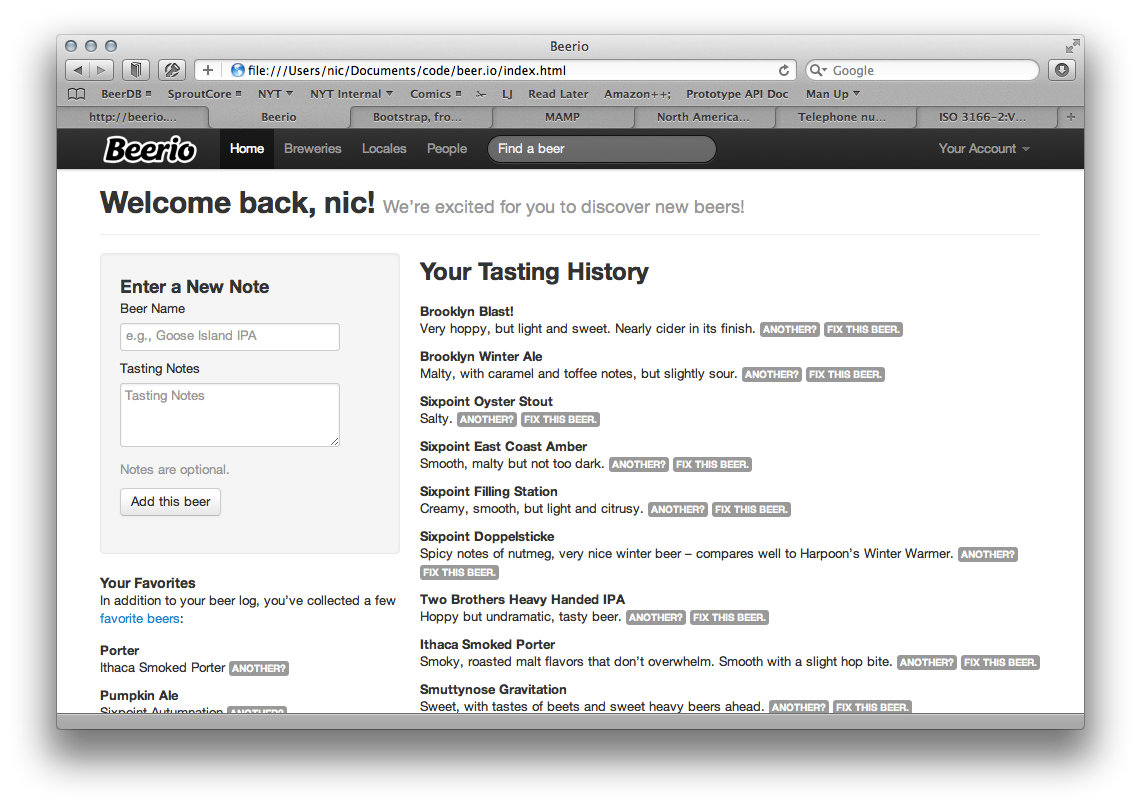The height and width of the screenshot is (808, 1141).
Task: Open Locales in the navbar
Action: point(384,148)
